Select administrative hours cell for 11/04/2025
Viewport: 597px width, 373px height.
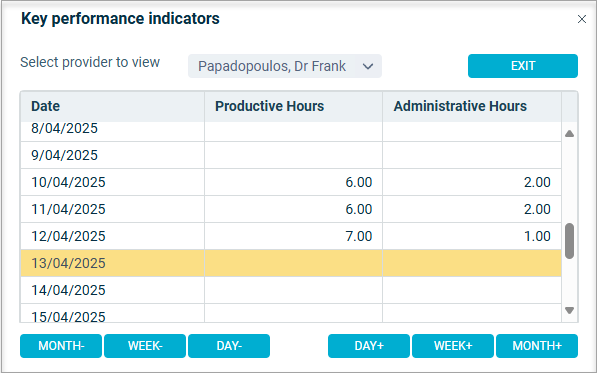472,209
